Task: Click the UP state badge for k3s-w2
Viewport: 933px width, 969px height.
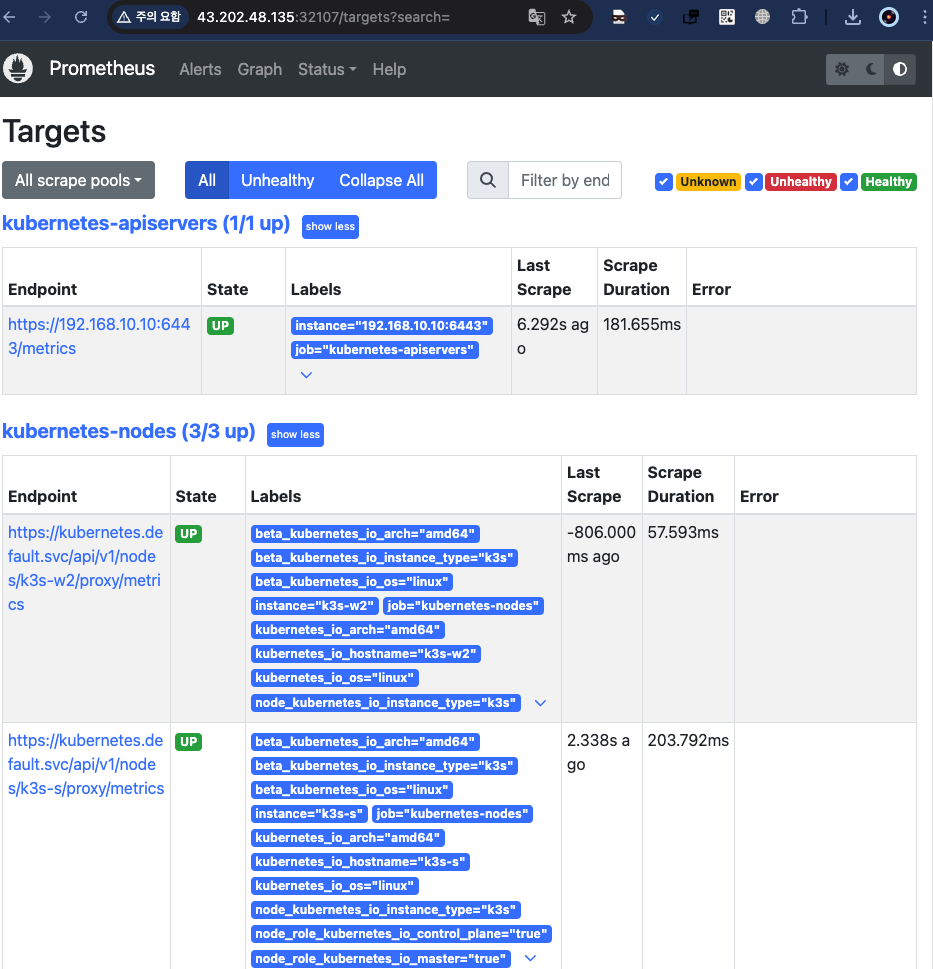Action: [x=188, y=533]
